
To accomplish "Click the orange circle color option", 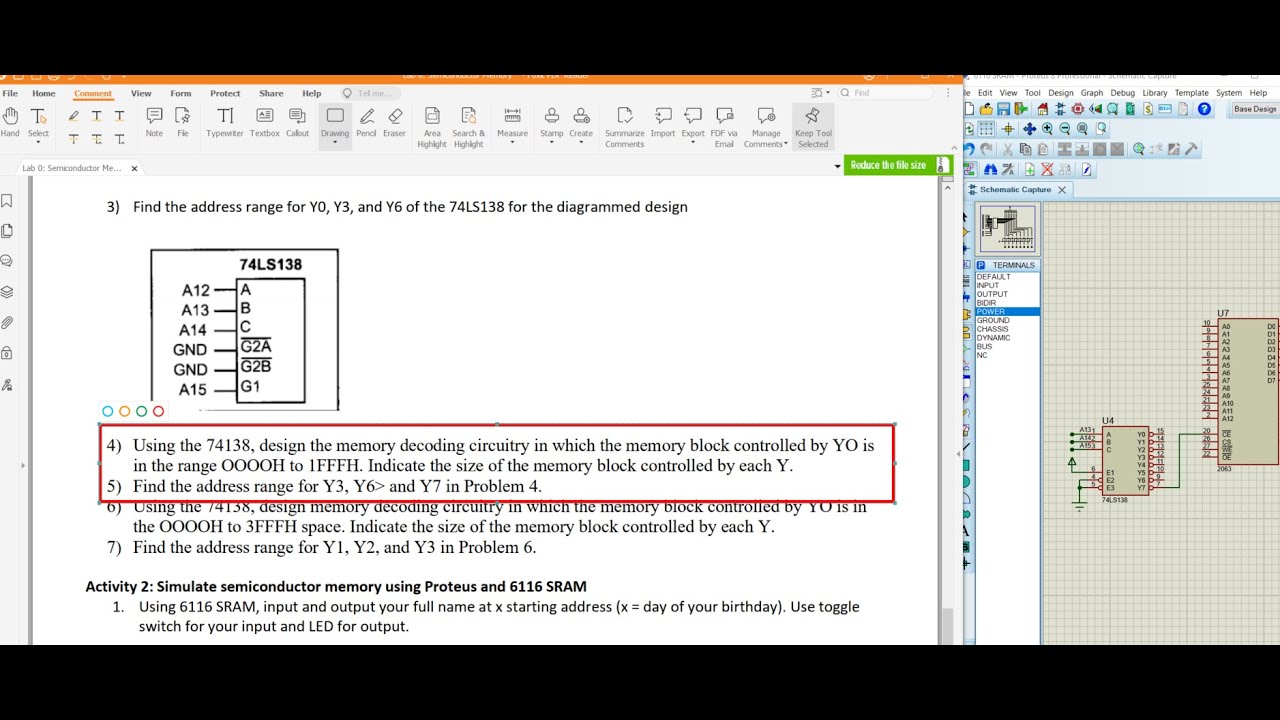I will tap(125, 411).
